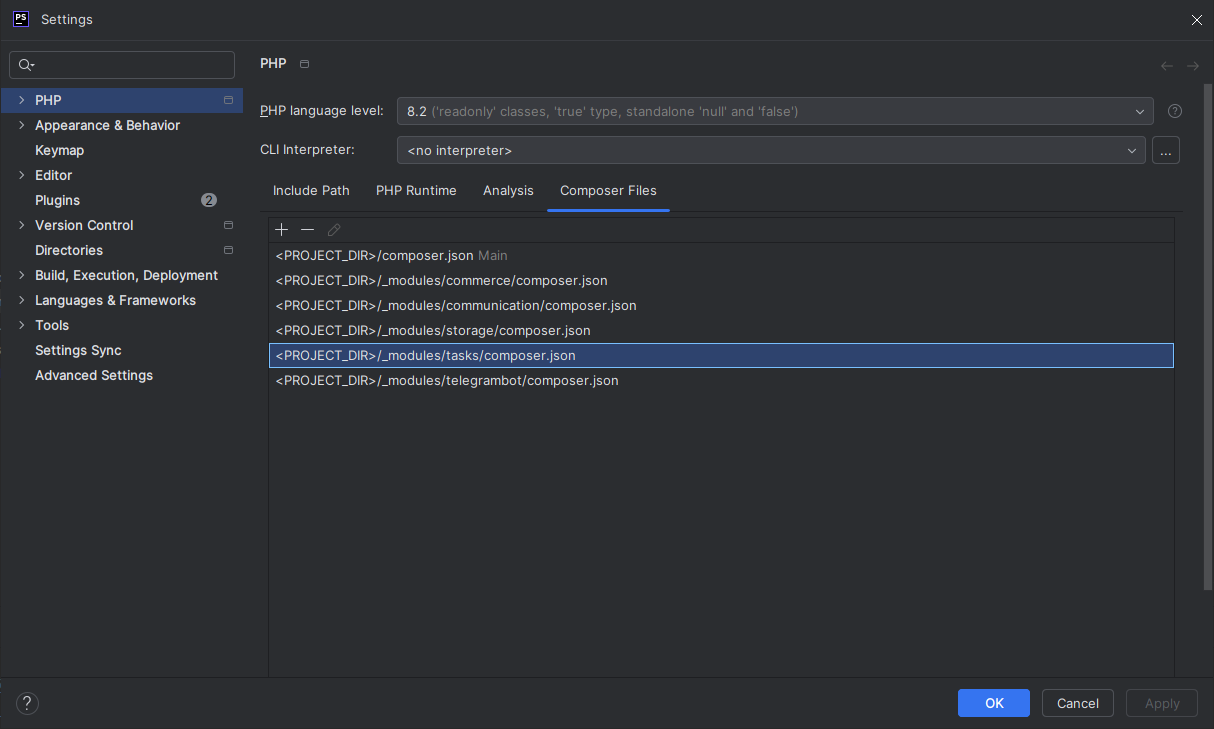
Task: Click the pencil edit icon in list toolbar
Action: pos(334,230)
